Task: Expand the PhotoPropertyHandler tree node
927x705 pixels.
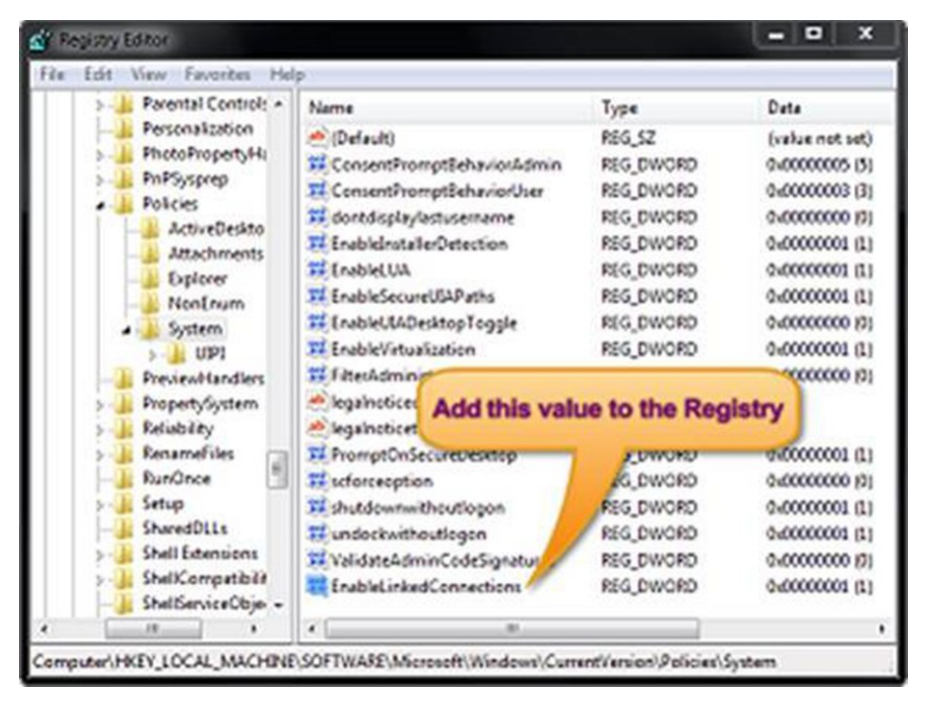Action: [101, 154]
